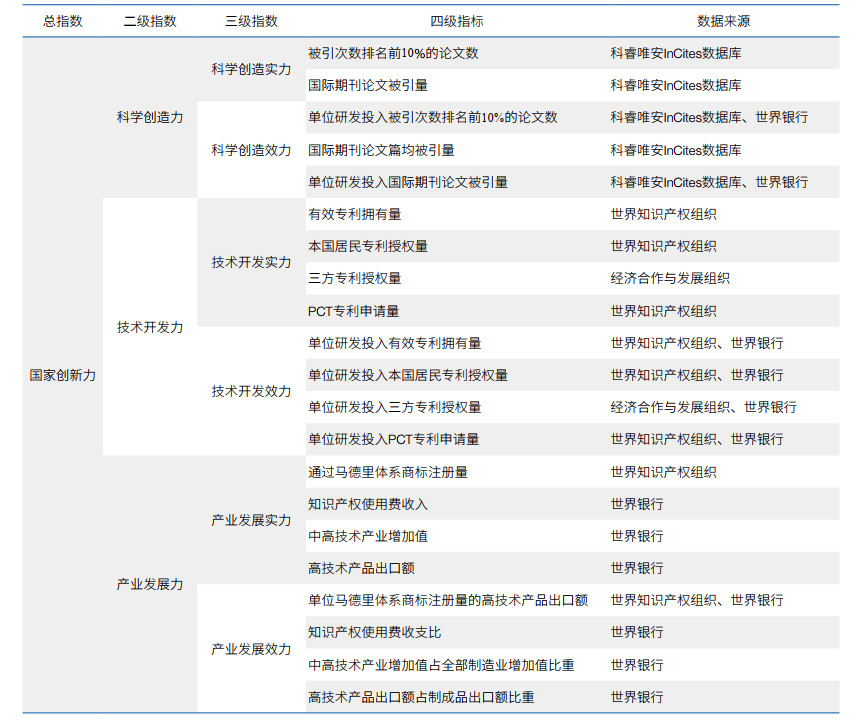Select the 技术开发力 cell

pyautogui.click(x=150, y=327)
